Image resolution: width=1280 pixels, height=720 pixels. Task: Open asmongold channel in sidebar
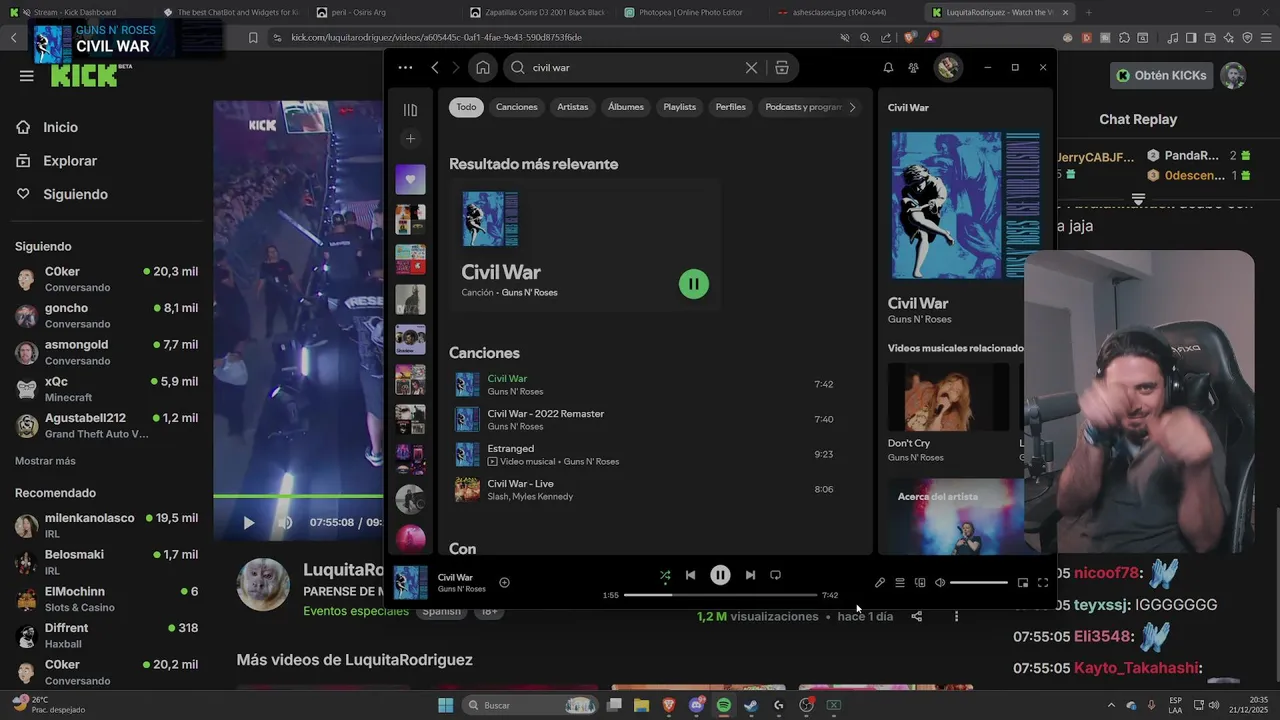click(x=106, y=351)
